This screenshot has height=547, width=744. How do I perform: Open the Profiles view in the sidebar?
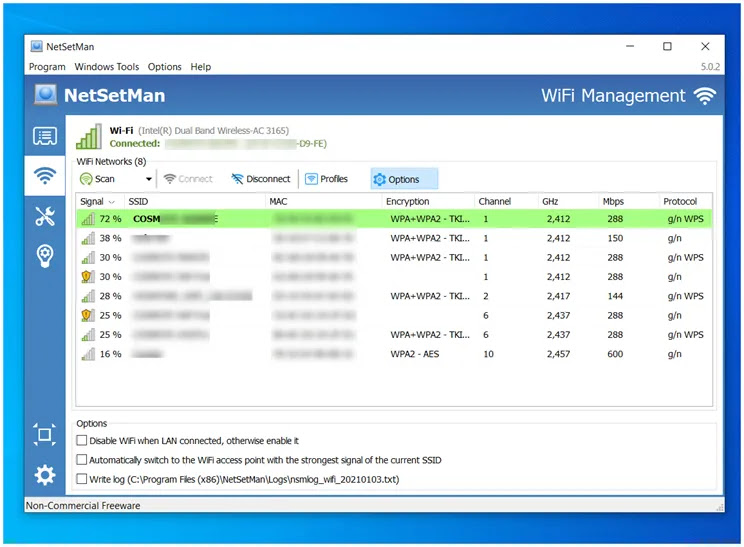coord(45,136)
